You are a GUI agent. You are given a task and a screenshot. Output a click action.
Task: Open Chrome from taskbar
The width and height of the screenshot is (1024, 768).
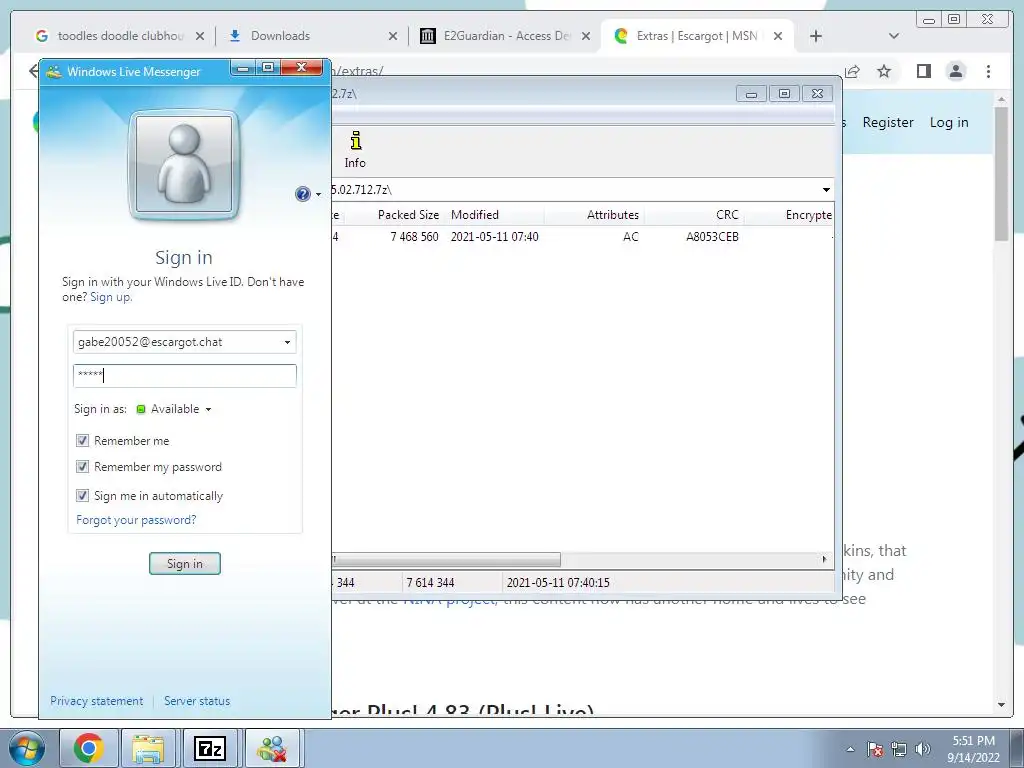click(x=88, y=748)
